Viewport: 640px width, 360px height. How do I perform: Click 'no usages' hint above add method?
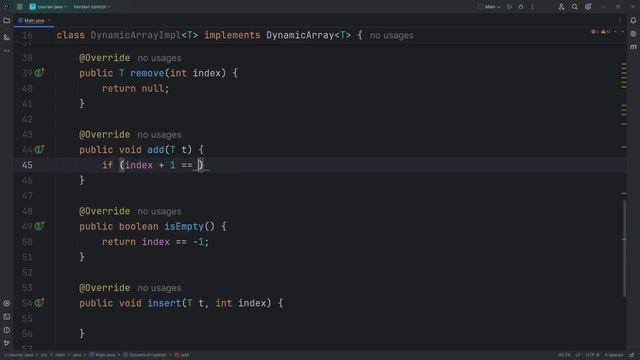(159, 135)
